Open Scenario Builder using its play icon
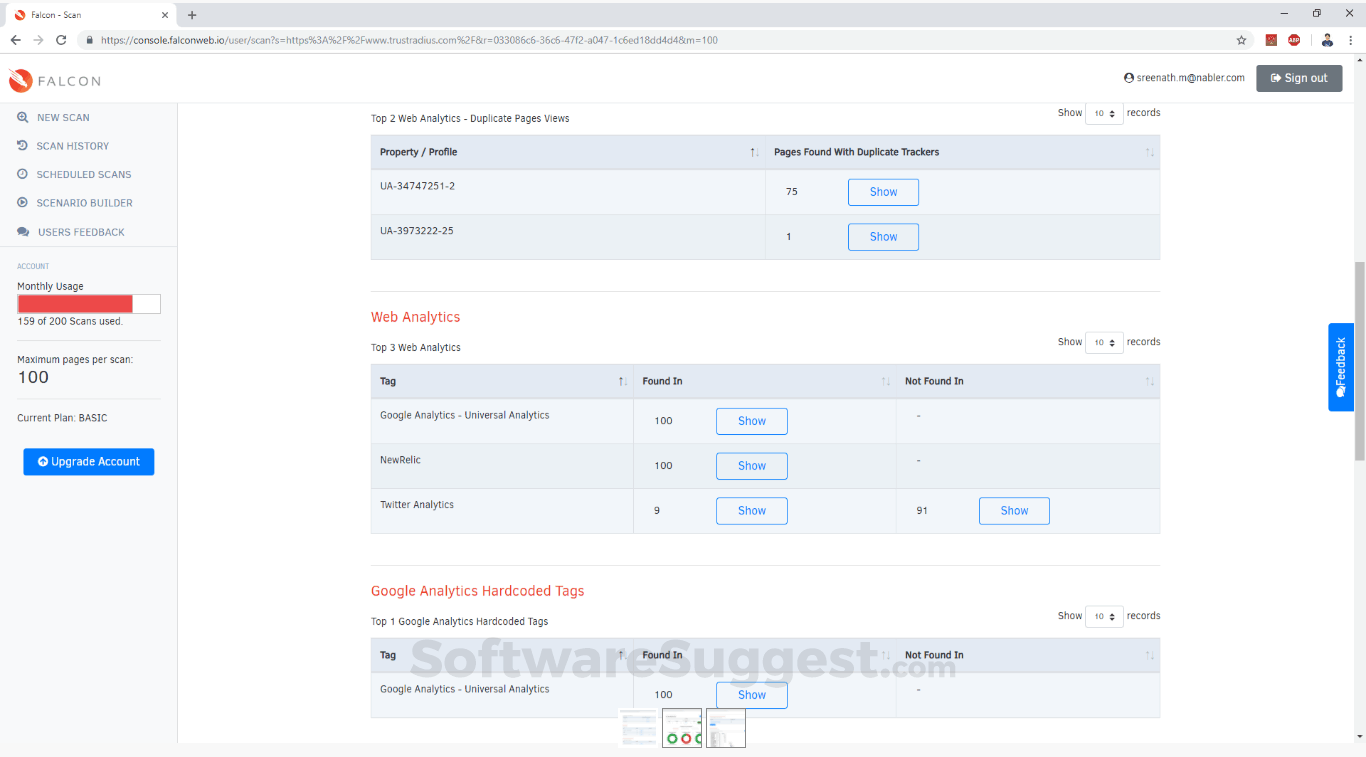Screen dimensions: 1366x757 22,203
